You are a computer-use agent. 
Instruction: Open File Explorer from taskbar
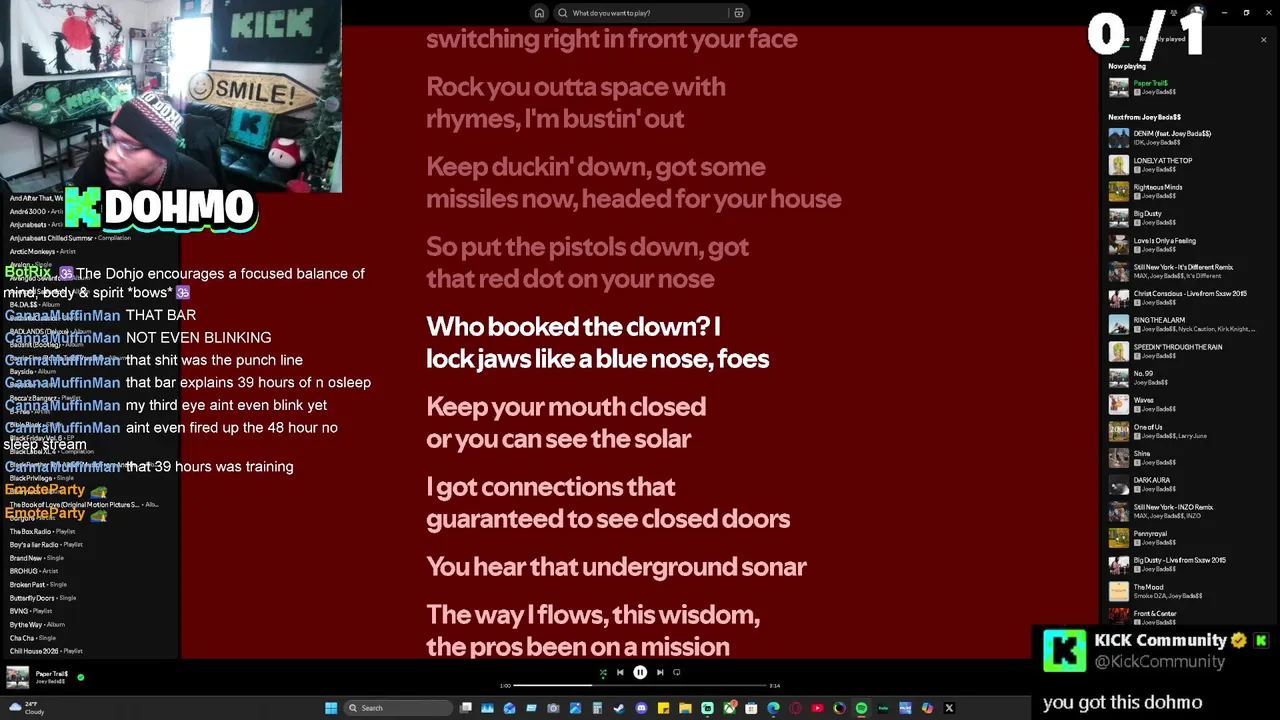click(x=685, y=708)
